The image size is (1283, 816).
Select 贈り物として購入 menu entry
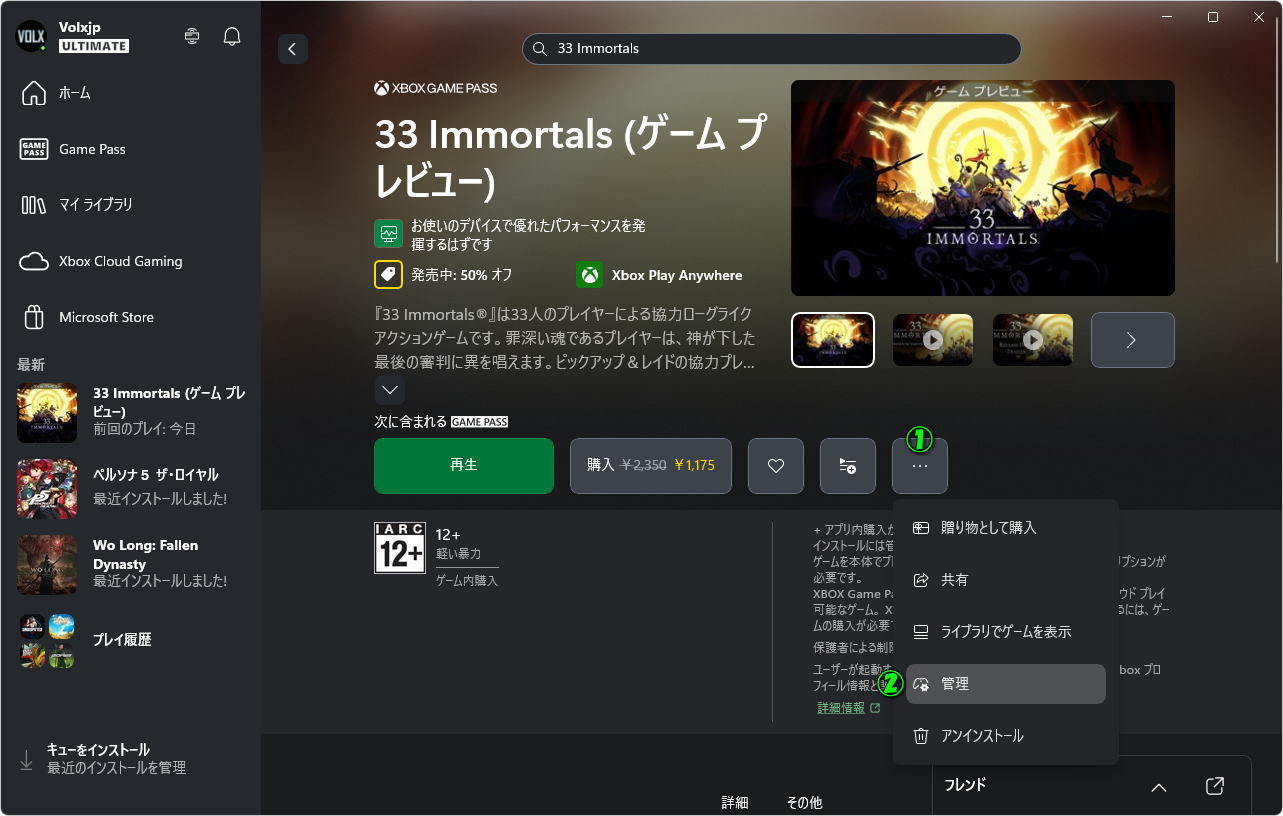pyautogui.click(x=1006, y=528)
